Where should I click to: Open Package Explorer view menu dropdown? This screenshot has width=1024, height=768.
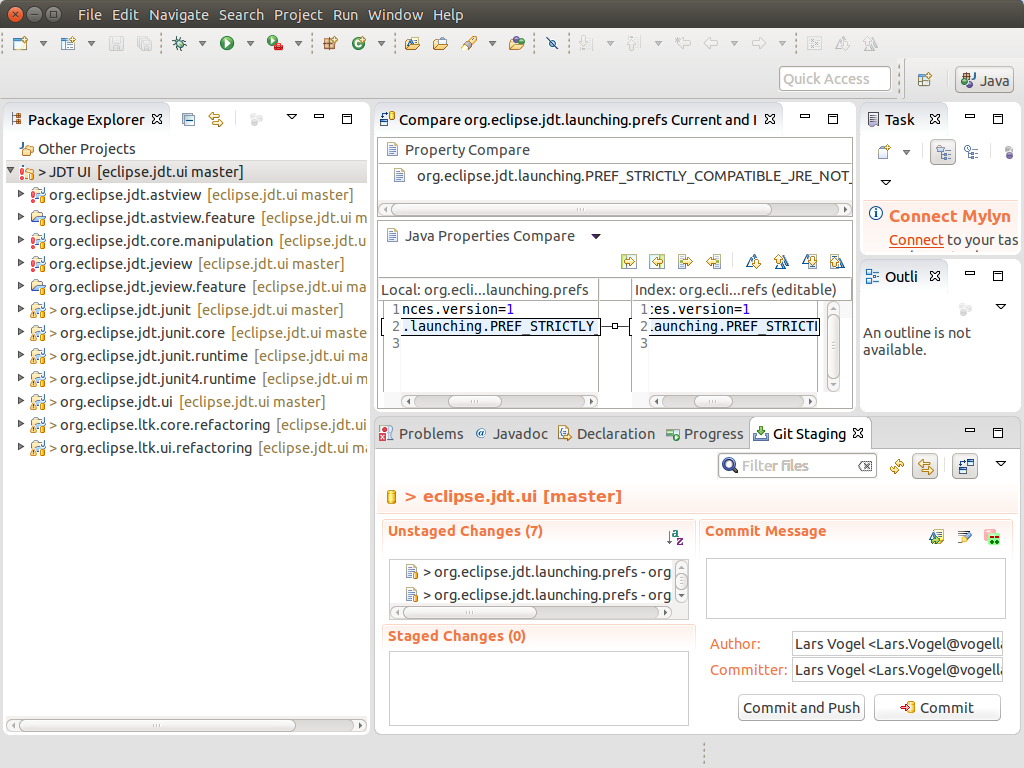(x=292, y=117)
